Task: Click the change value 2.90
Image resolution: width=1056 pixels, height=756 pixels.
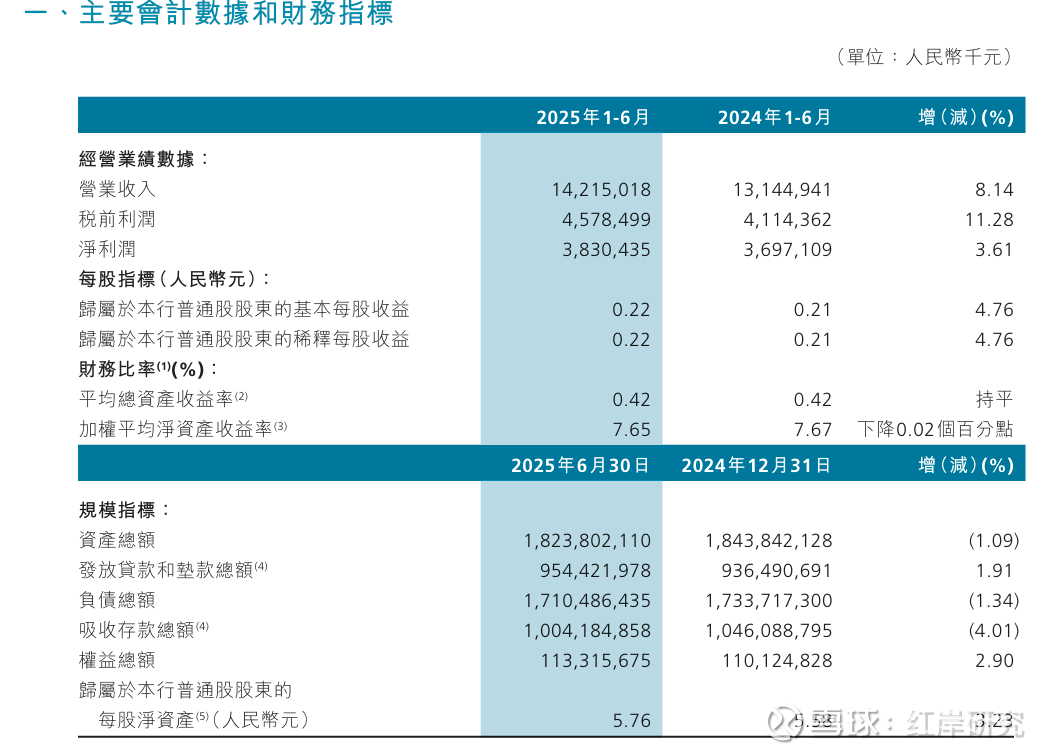Action: [994, 660]
